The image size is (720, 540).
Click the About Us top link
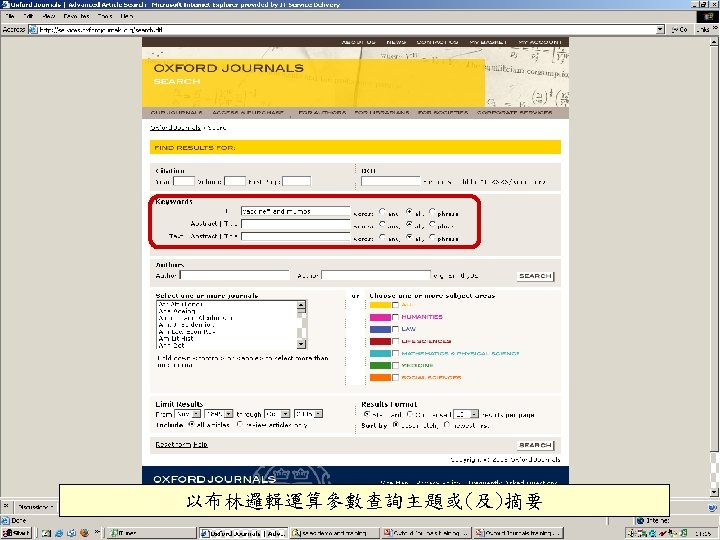click(x=358, y=42)
